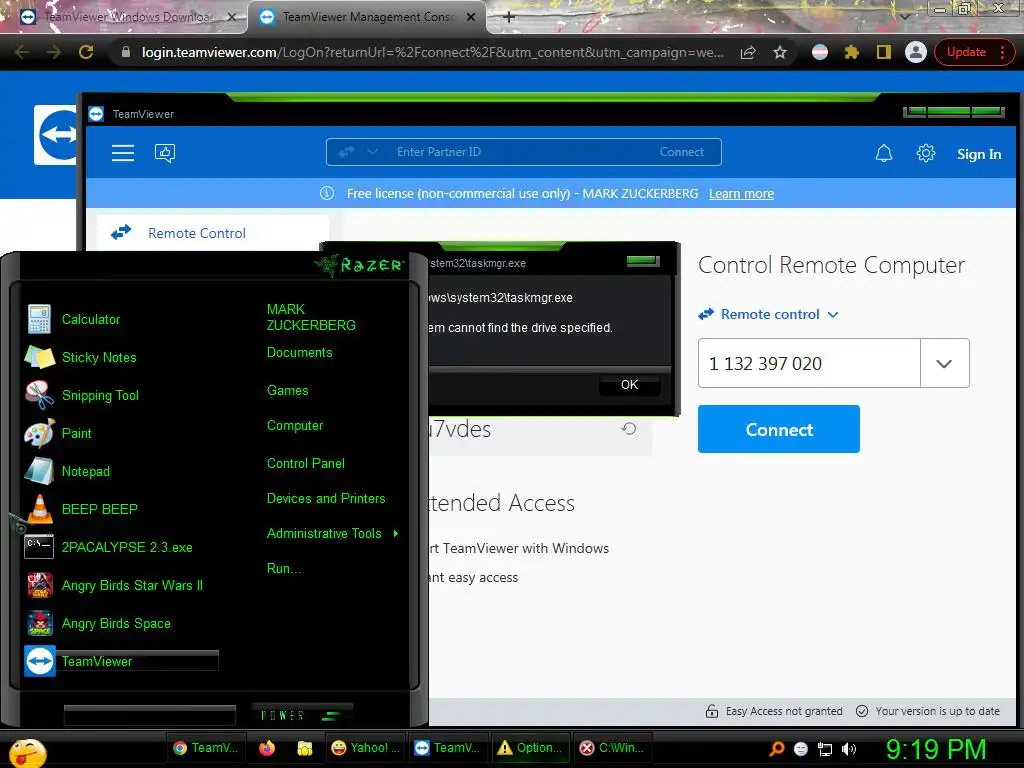The width and height of the screenshot is (1024, 768).
Task: Click the version up-to-date checkmark icon
Action: click(x=862, y=711)
